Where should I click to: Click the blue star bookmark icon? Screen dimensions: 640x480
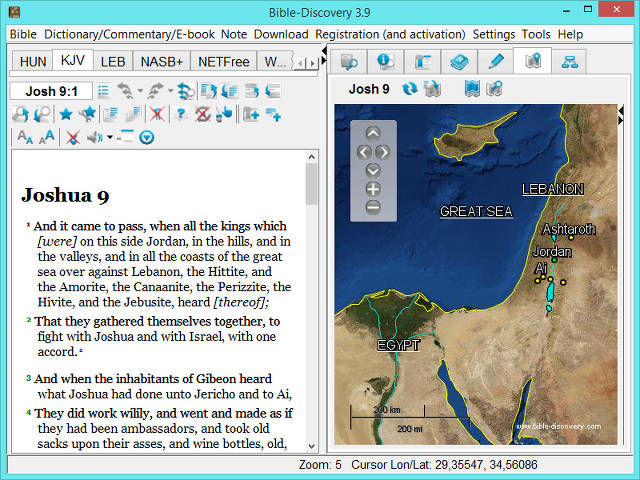[x=66, y=114]
